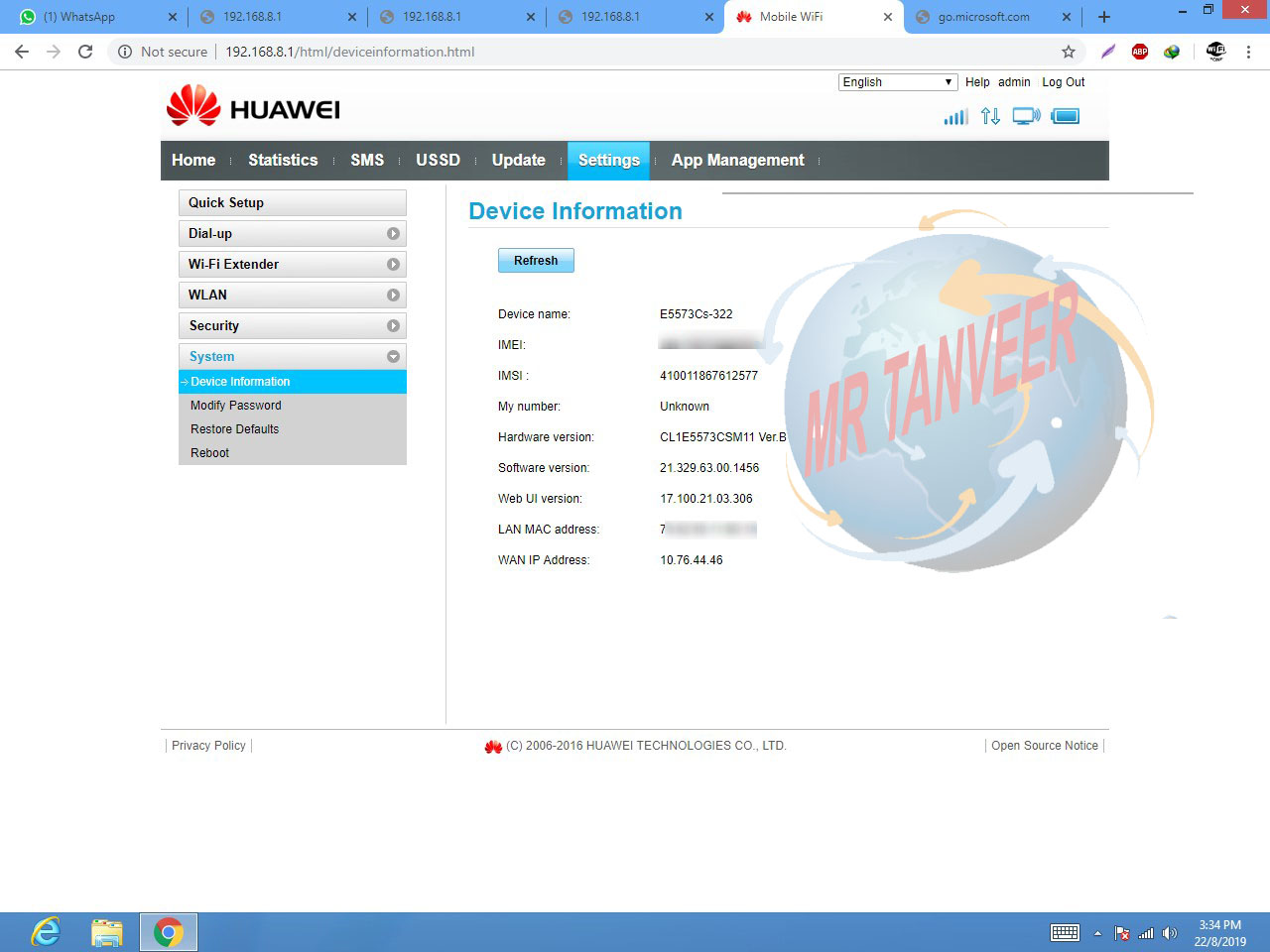Open the USSD tab

pyautogui.click(x=438, y=161)
